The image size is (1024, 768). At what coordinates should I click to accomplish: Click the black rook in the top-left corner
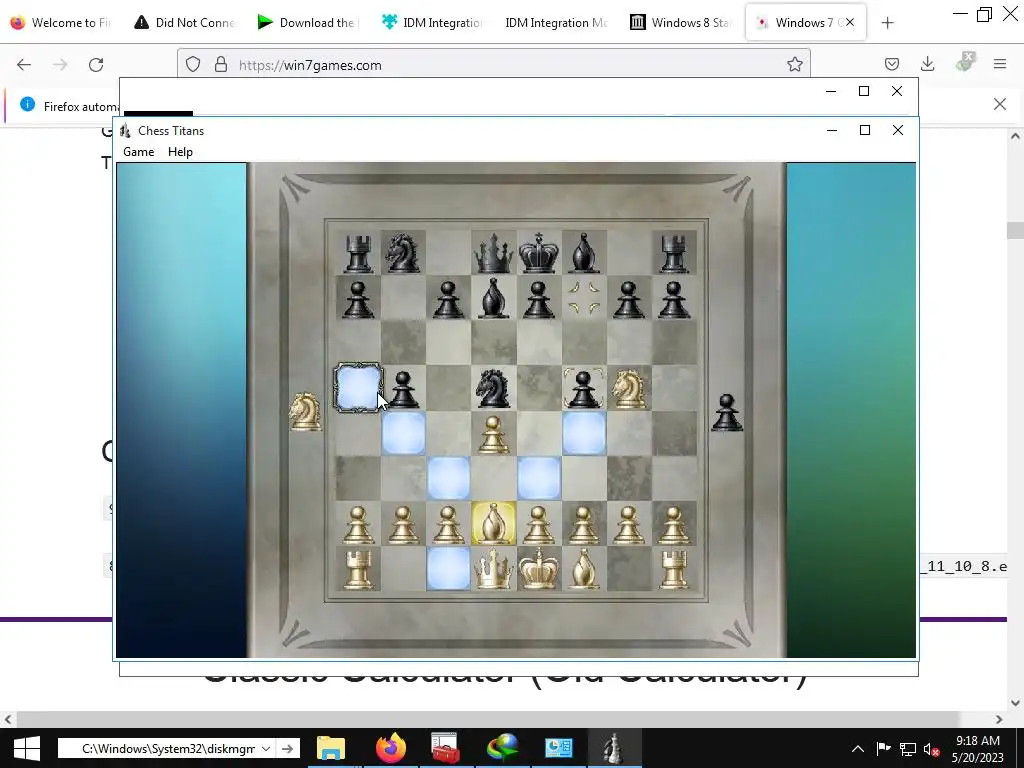(358, 253)
